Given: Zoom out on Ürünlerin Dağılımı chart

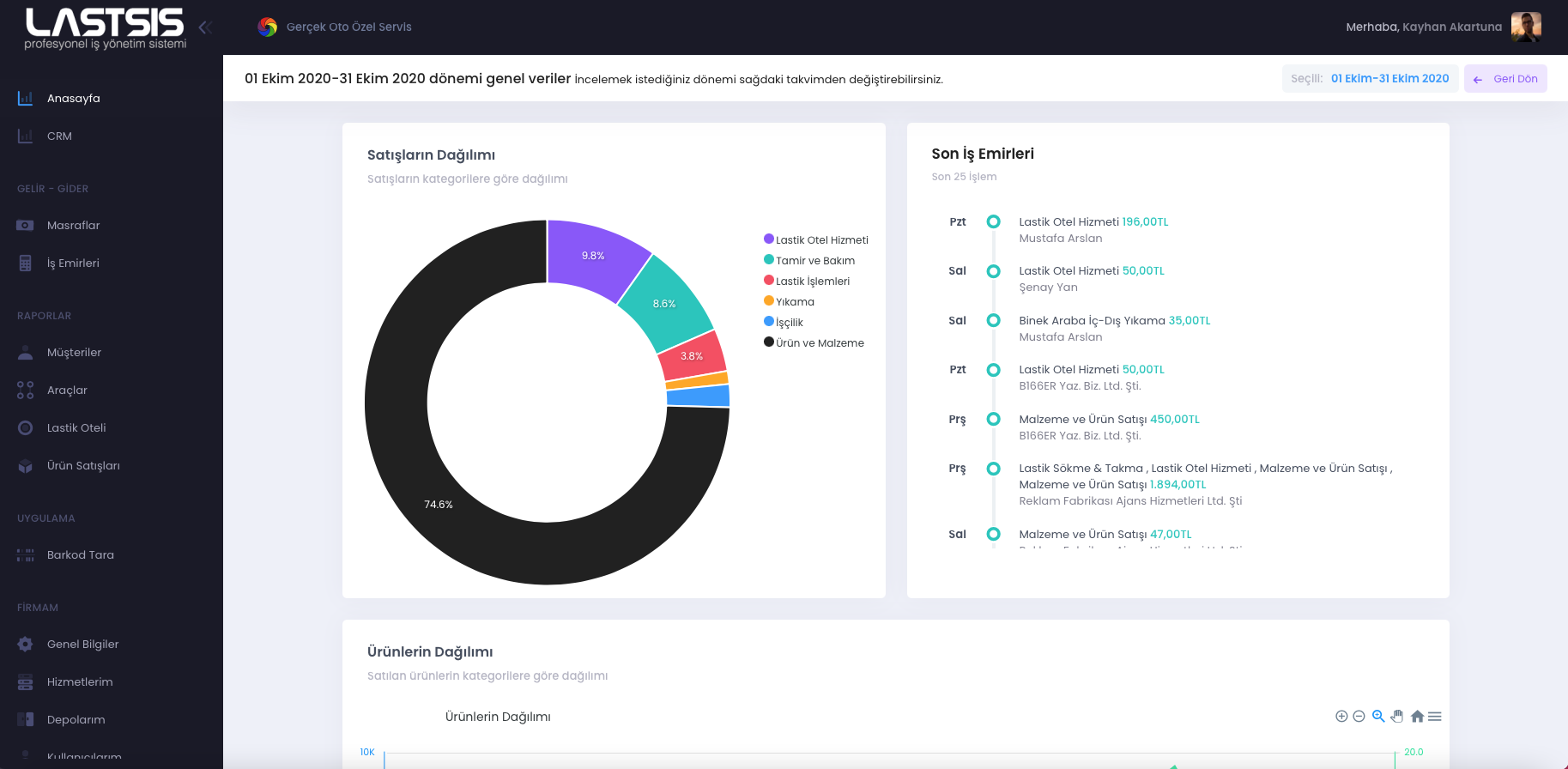Looking at the screenshot, I should click(x=1359, y=716).
